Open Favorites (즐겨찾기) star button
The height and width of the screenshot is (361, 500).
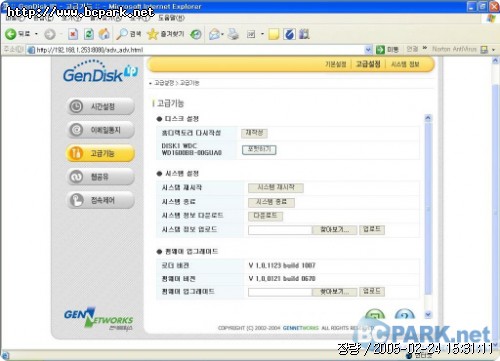pyautogui.click(x=166, y=34)
